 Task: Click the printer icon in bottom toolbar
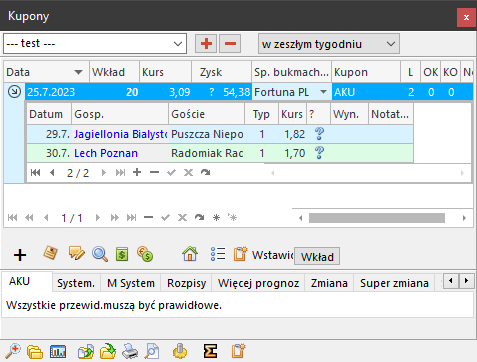click(130, 351)
